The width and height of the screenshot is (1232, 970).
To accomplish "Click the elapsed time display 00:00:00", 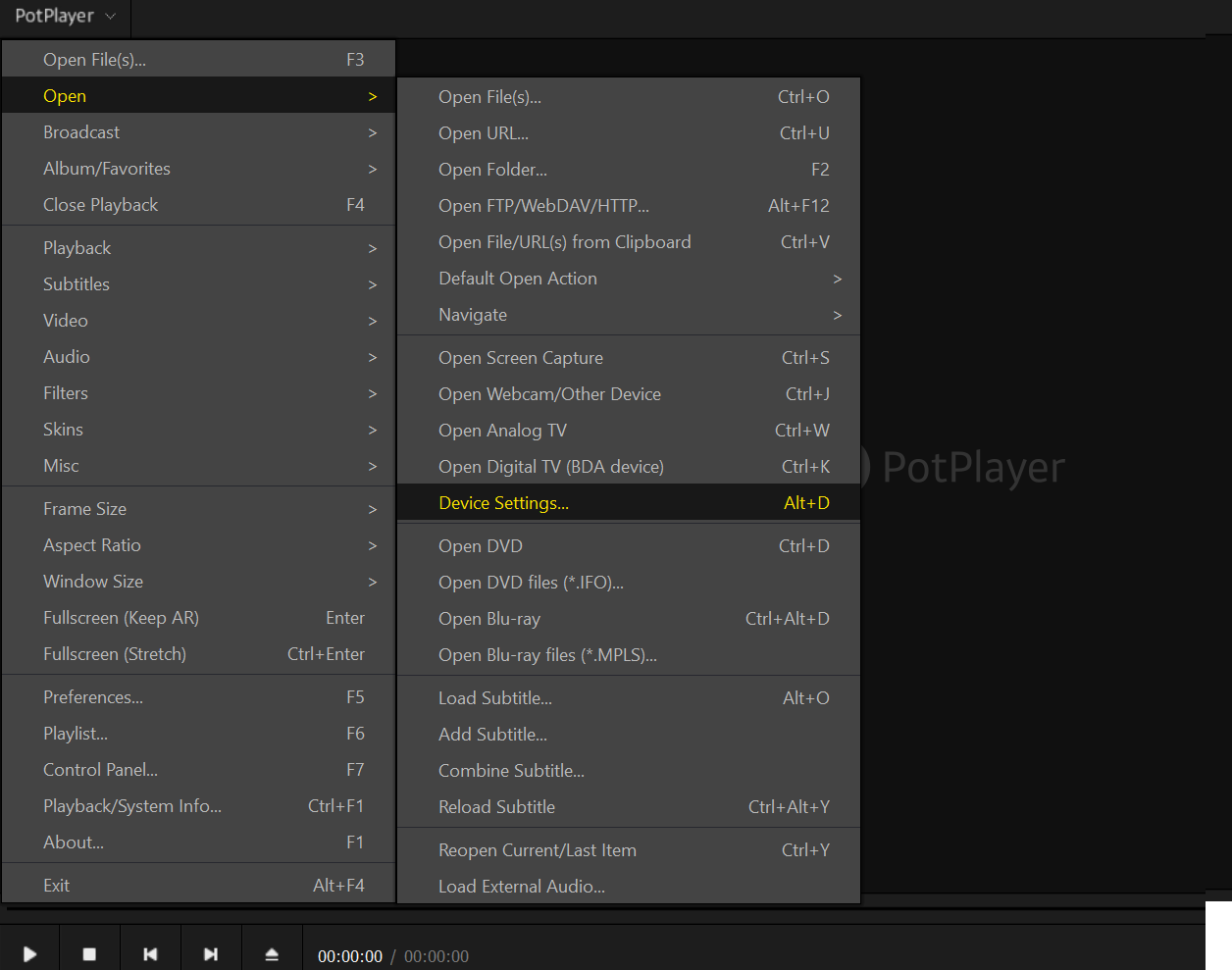I will tap(350, 956).
